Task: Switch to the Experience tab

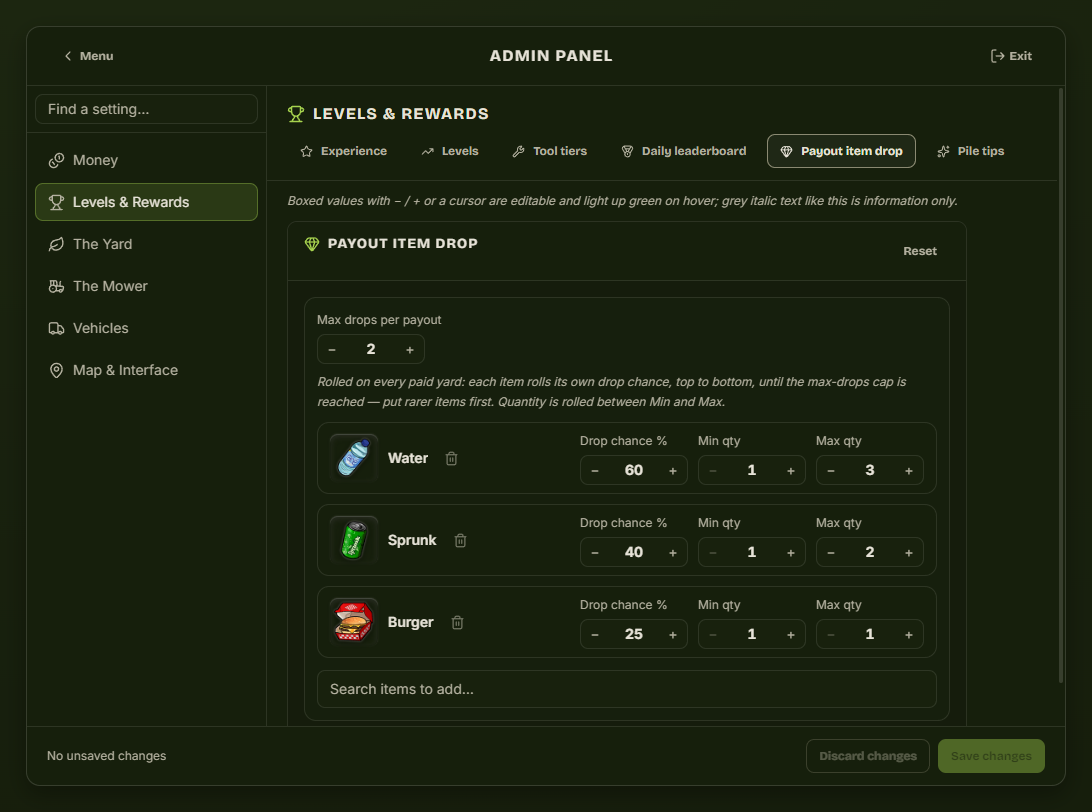Action: click(x=343, y=151)
